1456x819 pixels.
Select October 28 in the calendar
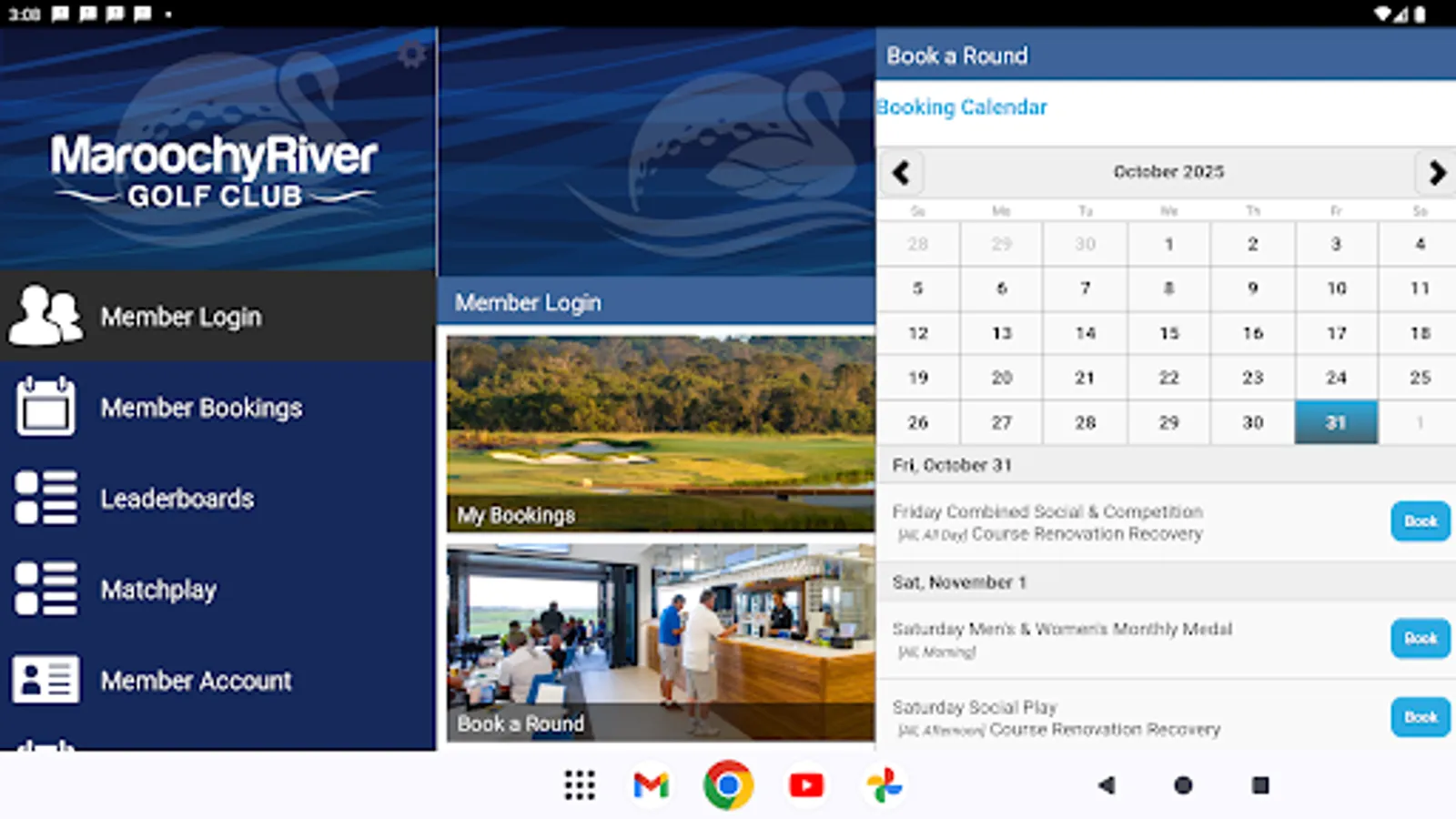[x=1085, y=422]
